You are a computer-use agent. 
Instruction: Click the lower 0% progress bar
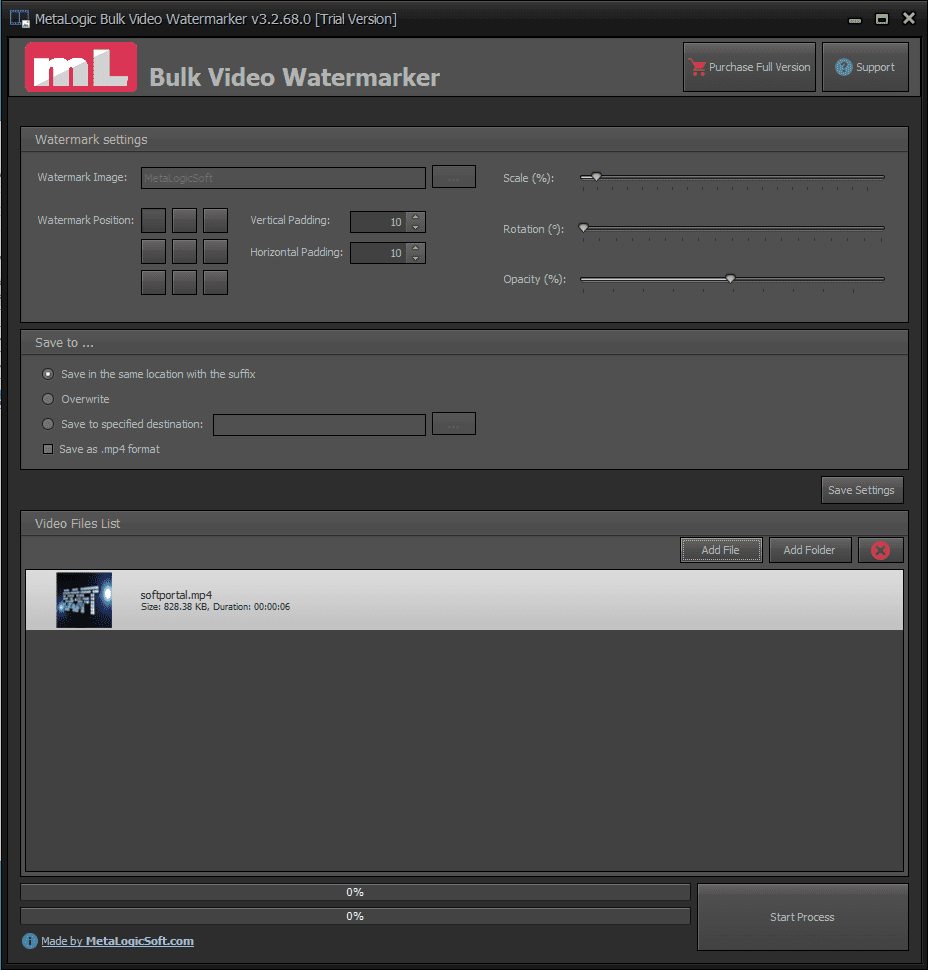(355, 916)
